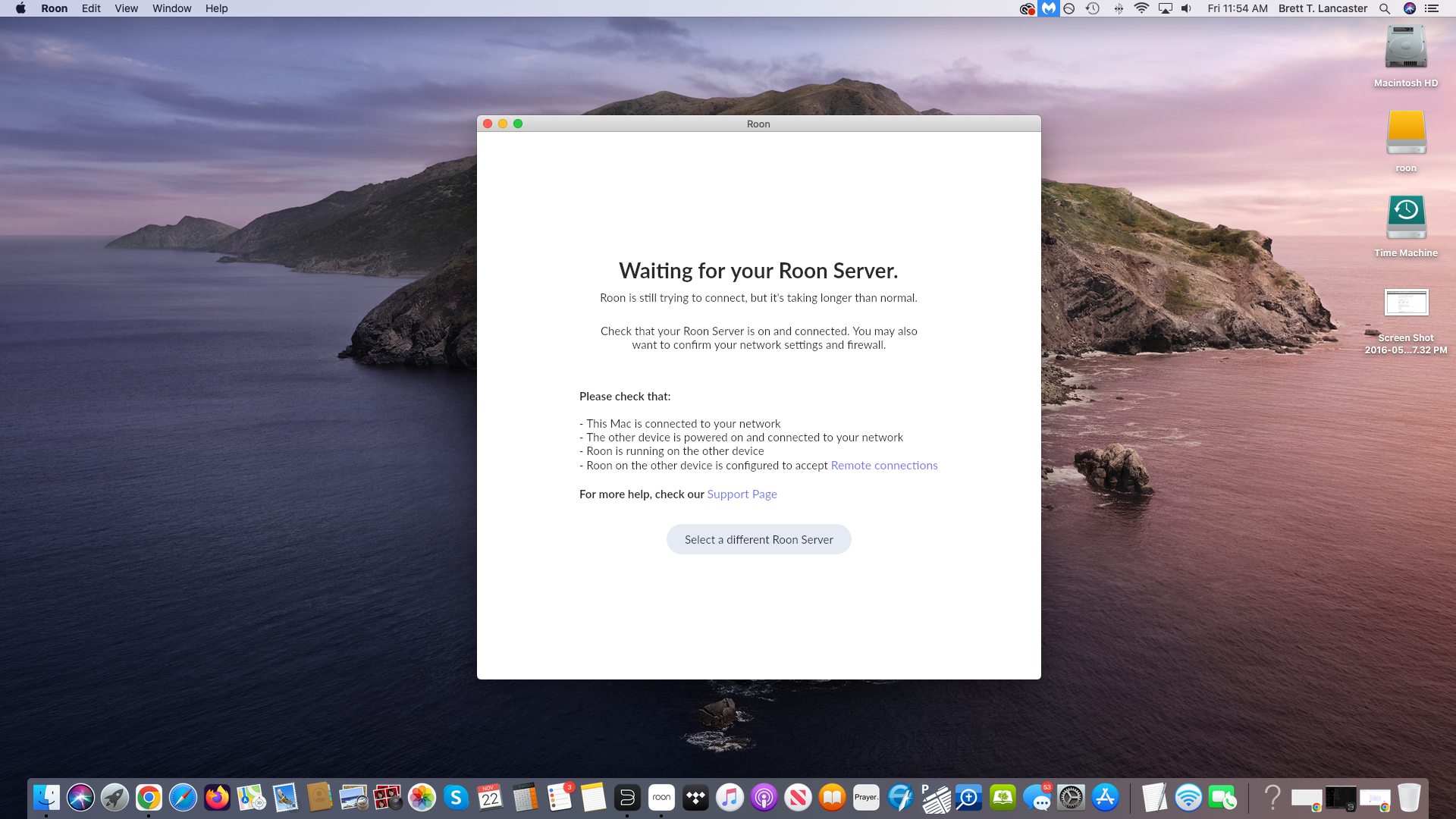1456x819 pixels.
Task: Open System Preferences gear icon
Action: (x=1071, y=797)
